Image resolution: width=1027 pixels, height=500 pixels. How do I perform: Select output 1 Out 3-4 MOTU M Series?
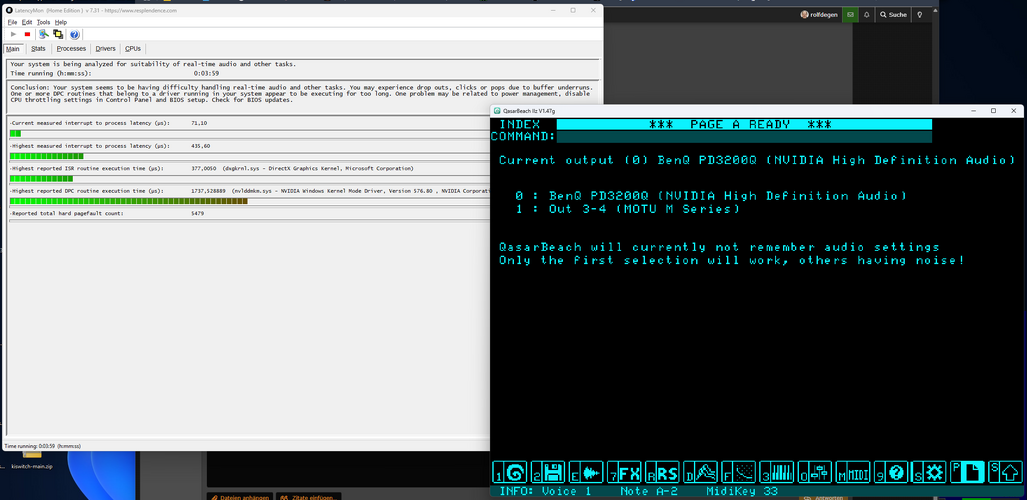pyautogui.click(x=627, y=209)
